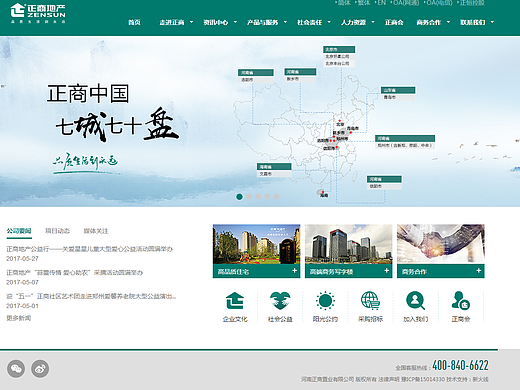Select the fourth banner slide dot
Screen dimensions: 520x390
point(267,197)
